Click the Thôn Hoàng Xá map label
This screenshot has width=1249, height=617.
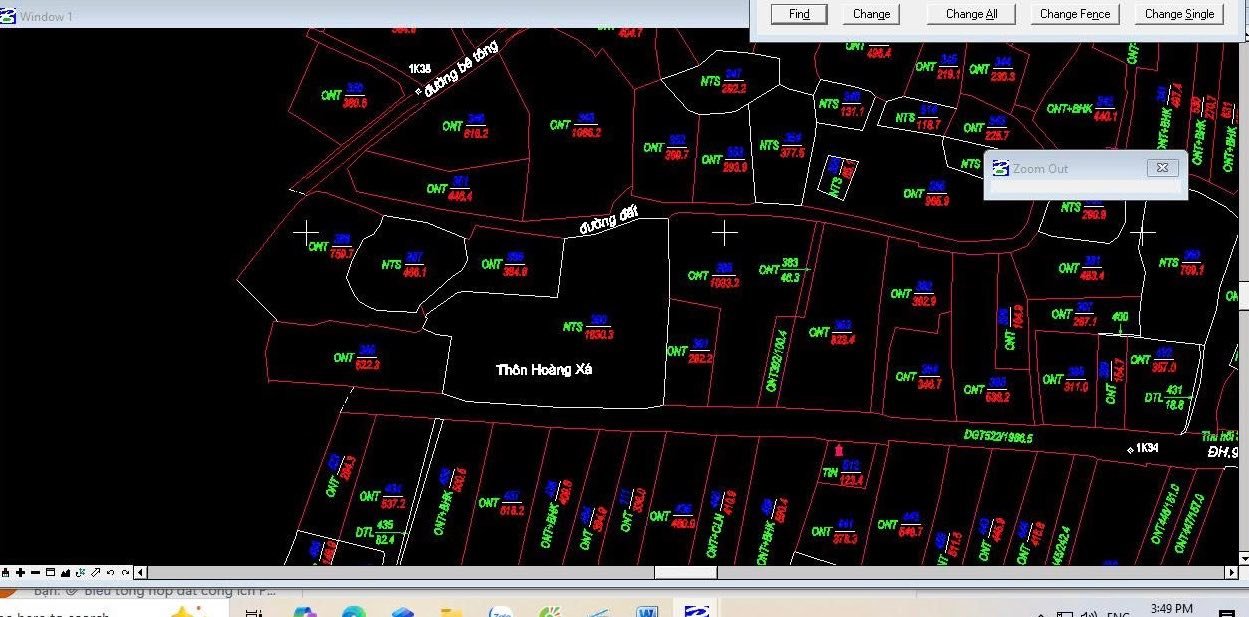tap(544, 370)
